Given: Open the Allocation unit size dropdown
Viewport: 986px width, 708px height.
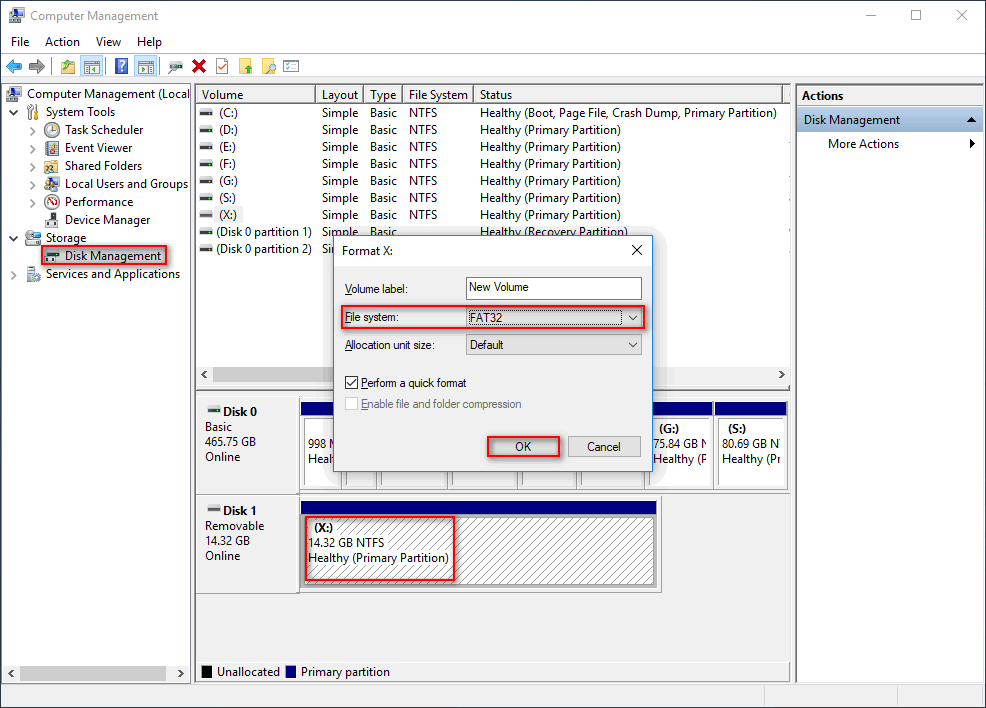Looking at the screenshot, I should 633,345.
